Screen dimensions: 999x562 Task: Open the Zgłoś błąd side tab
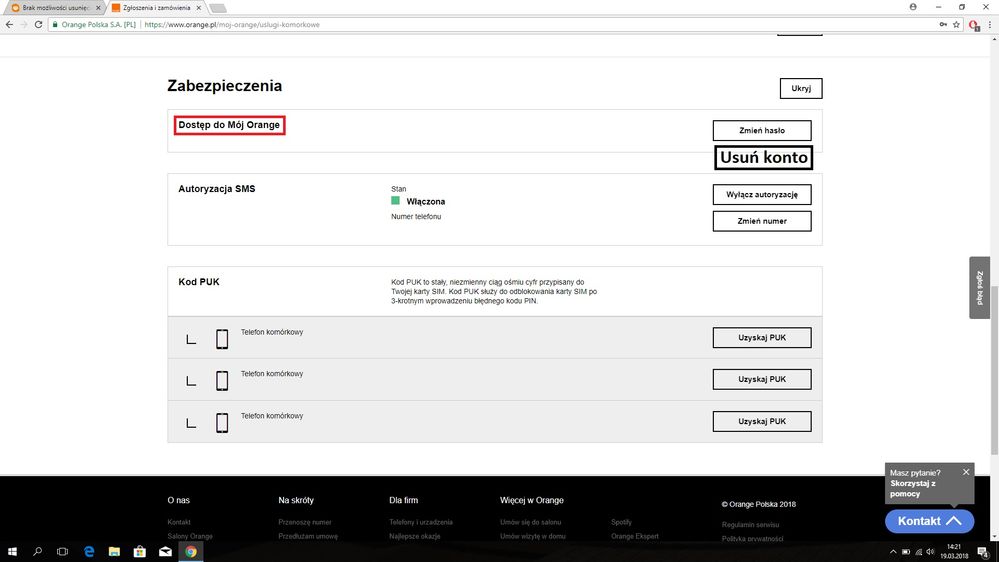979,288
